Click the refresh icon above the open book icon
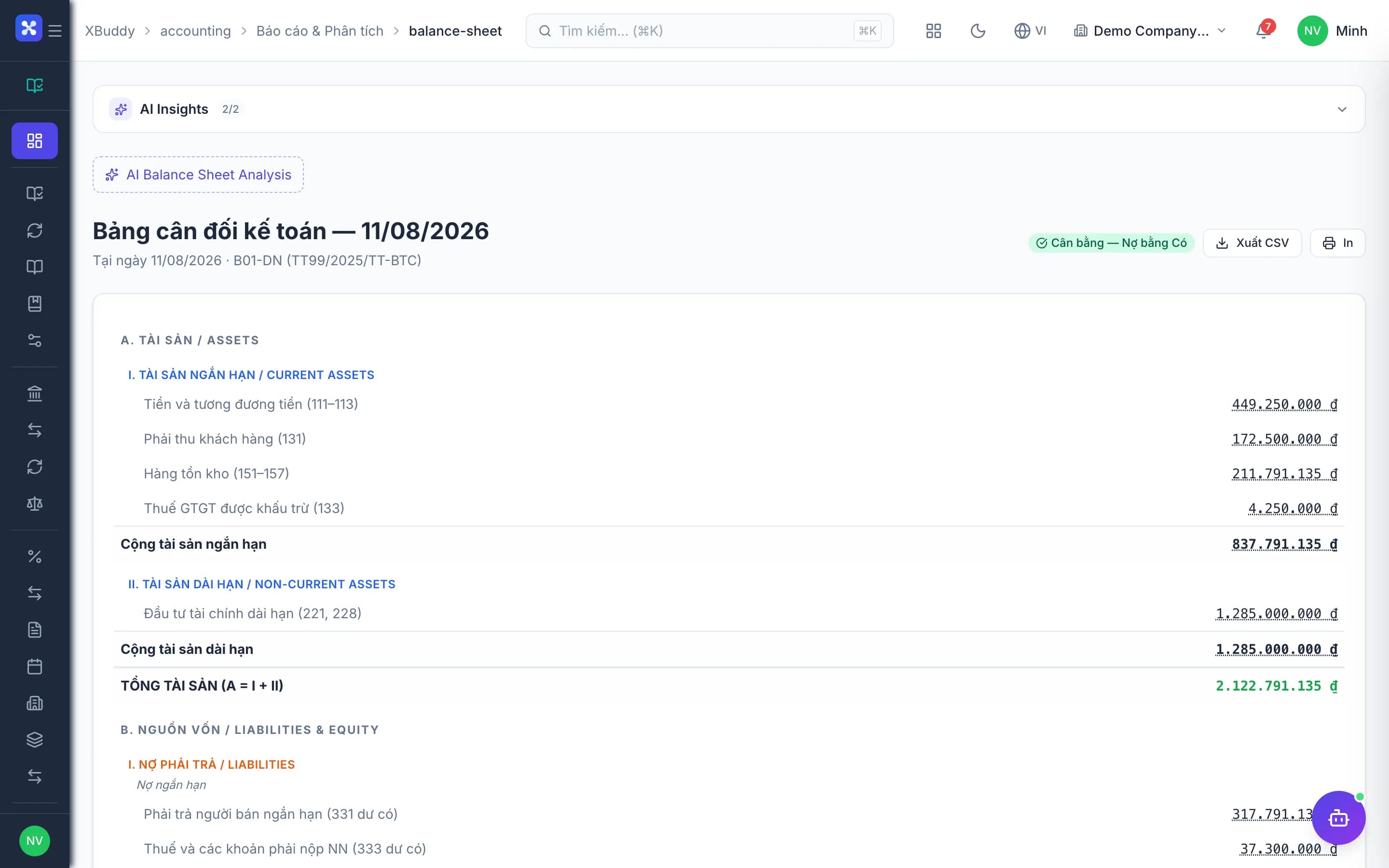 (34, 230)
